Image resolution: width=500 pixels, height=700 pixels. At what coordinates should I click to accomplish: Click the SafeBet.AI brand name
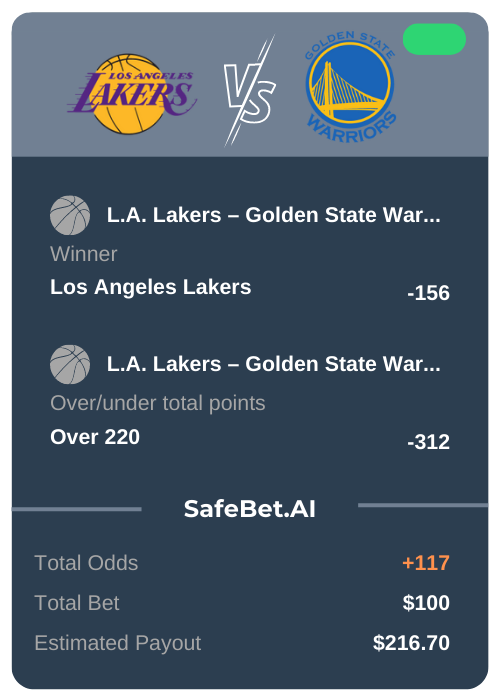(x=250, y=509)
